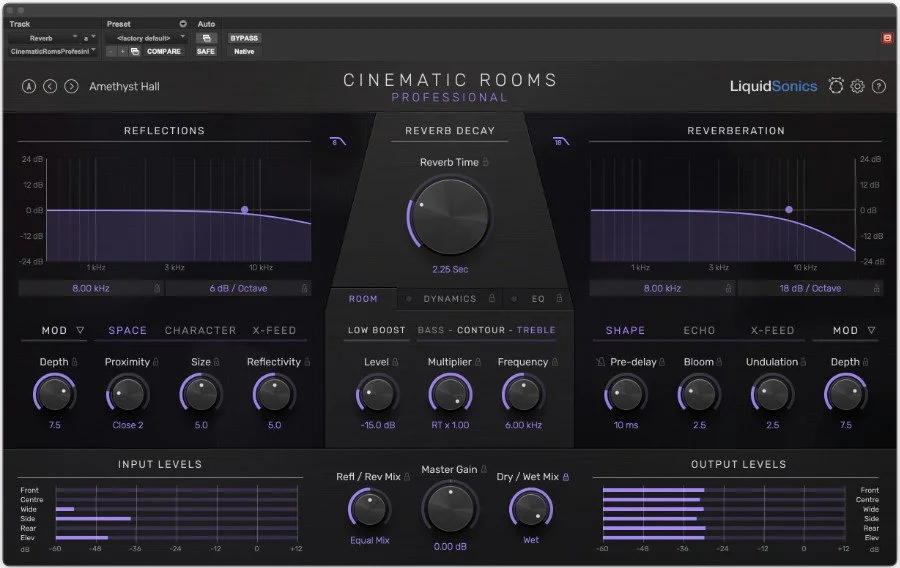Select the Reflections X-FEED tab
The height and width of the screenshot is (568, 900).
pos(274,330)
